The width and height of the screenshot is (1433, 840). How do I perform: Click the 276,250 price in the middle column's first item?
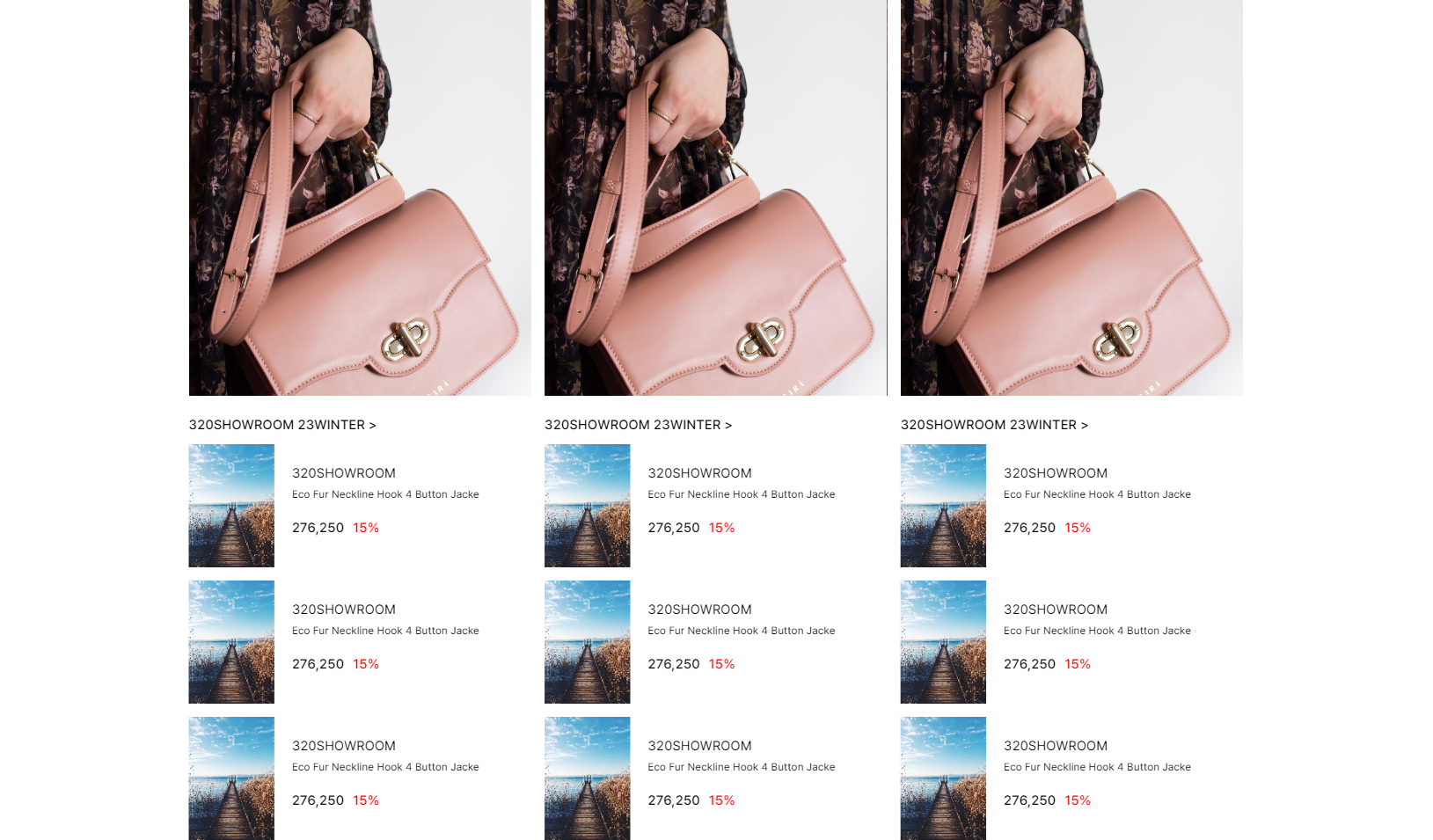click(x=674, y=528)
